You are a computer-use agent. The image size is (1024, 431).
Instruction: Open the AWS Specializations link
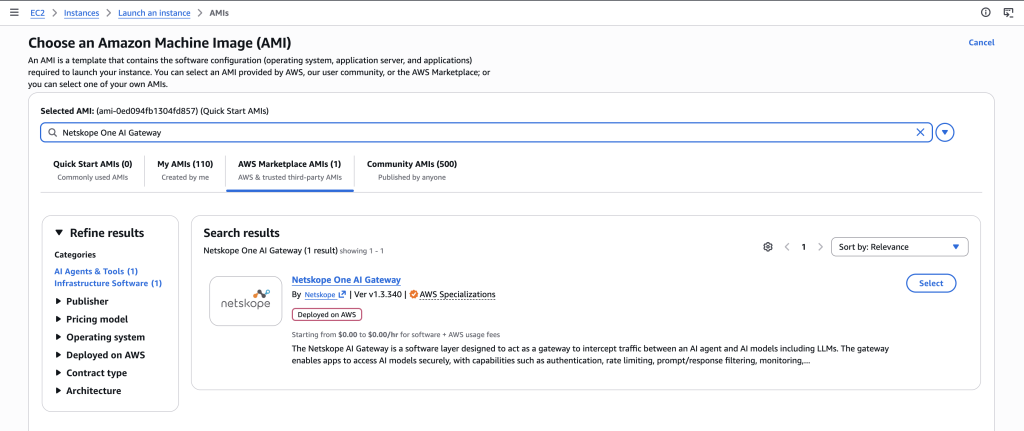pyautogui.click(x=457, y=295)
